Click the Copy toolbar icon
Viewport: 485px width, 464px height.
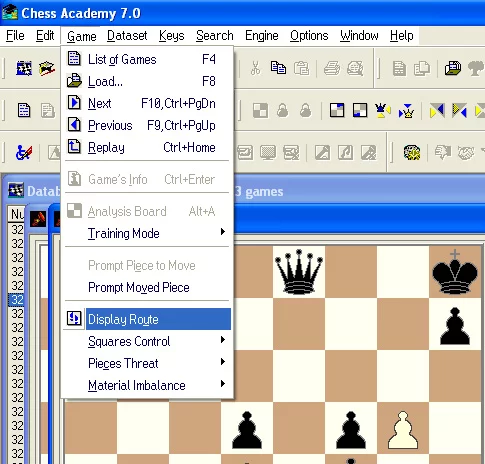point(278,68)
